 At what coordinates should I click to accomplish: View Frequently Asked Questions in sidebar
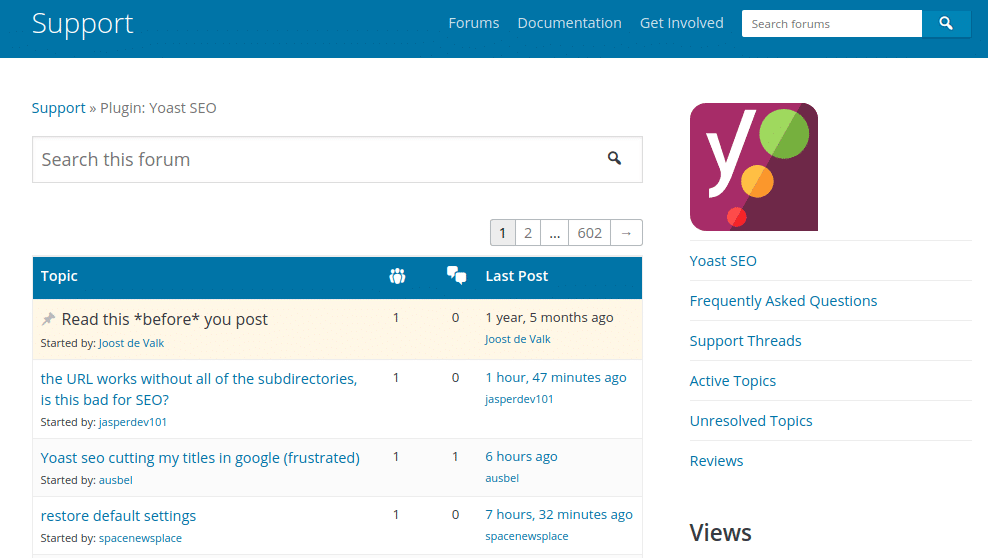coord(783,301)
